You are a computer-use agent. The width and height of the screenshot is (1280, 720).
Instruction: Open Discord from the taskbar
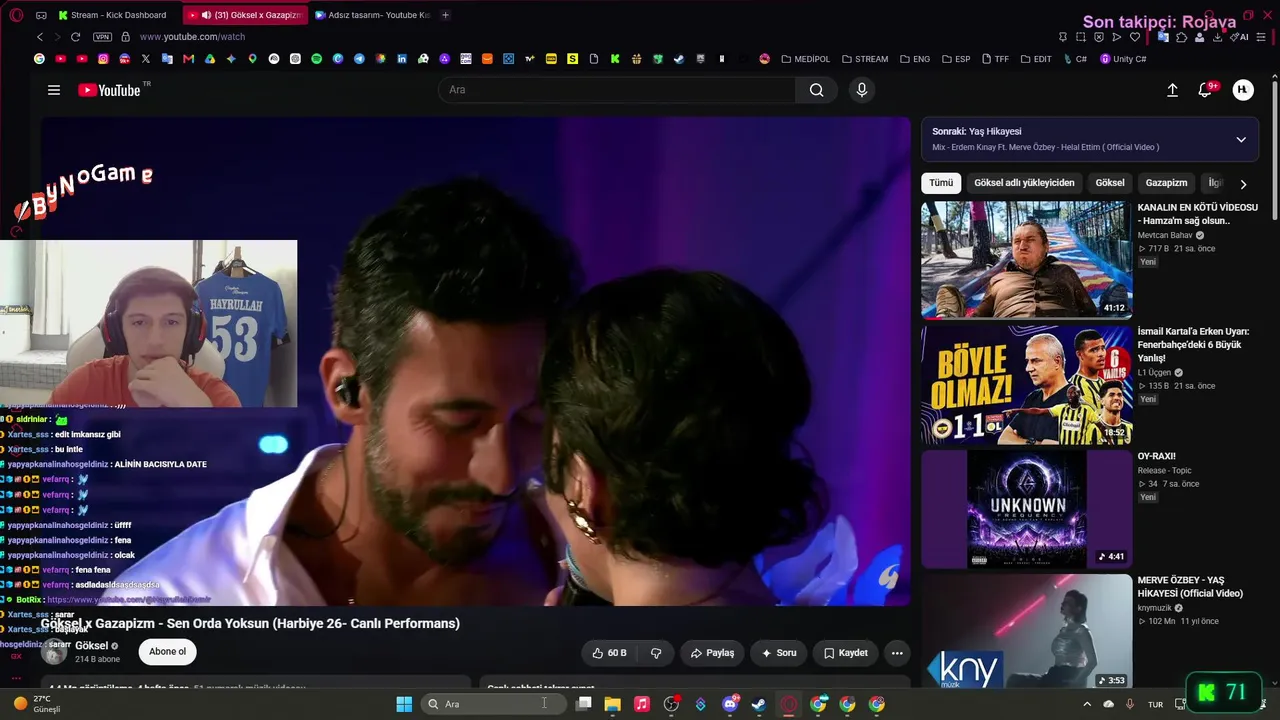[x=730, y=704]
